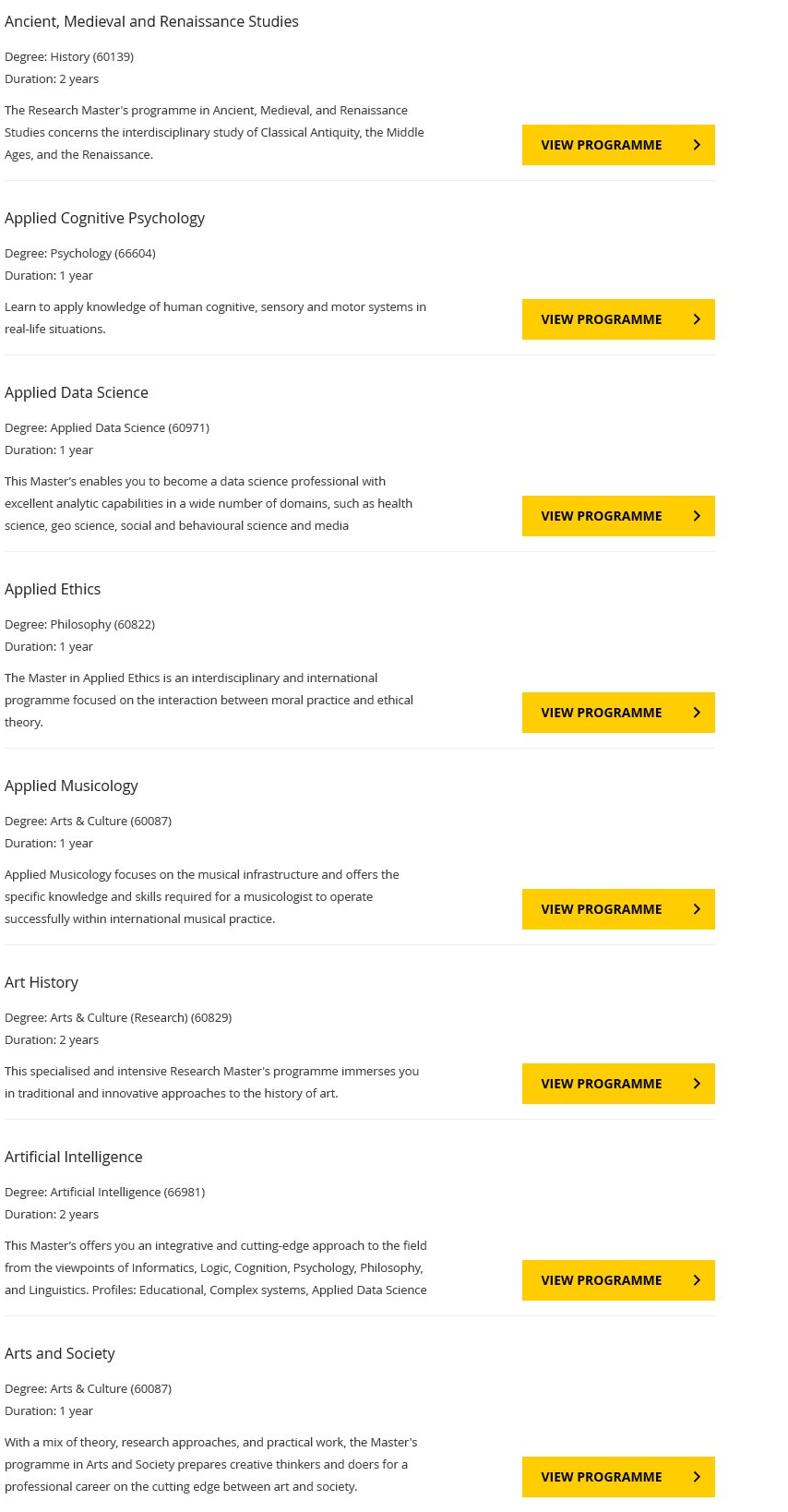Click chevron arrow on Ancient, Medieval programme button

[697, 145]
